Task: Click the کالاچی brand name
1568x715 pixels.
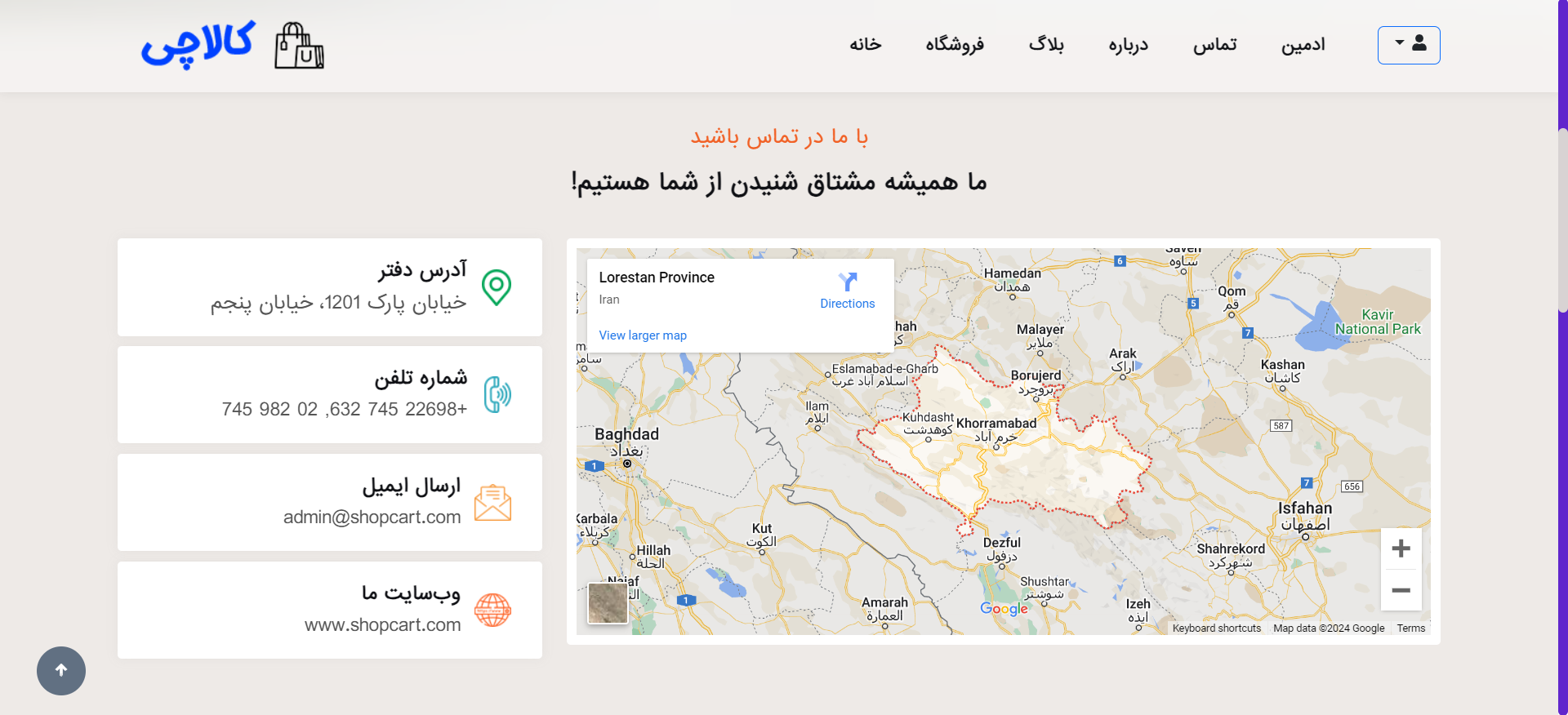Action: [198, 45]
